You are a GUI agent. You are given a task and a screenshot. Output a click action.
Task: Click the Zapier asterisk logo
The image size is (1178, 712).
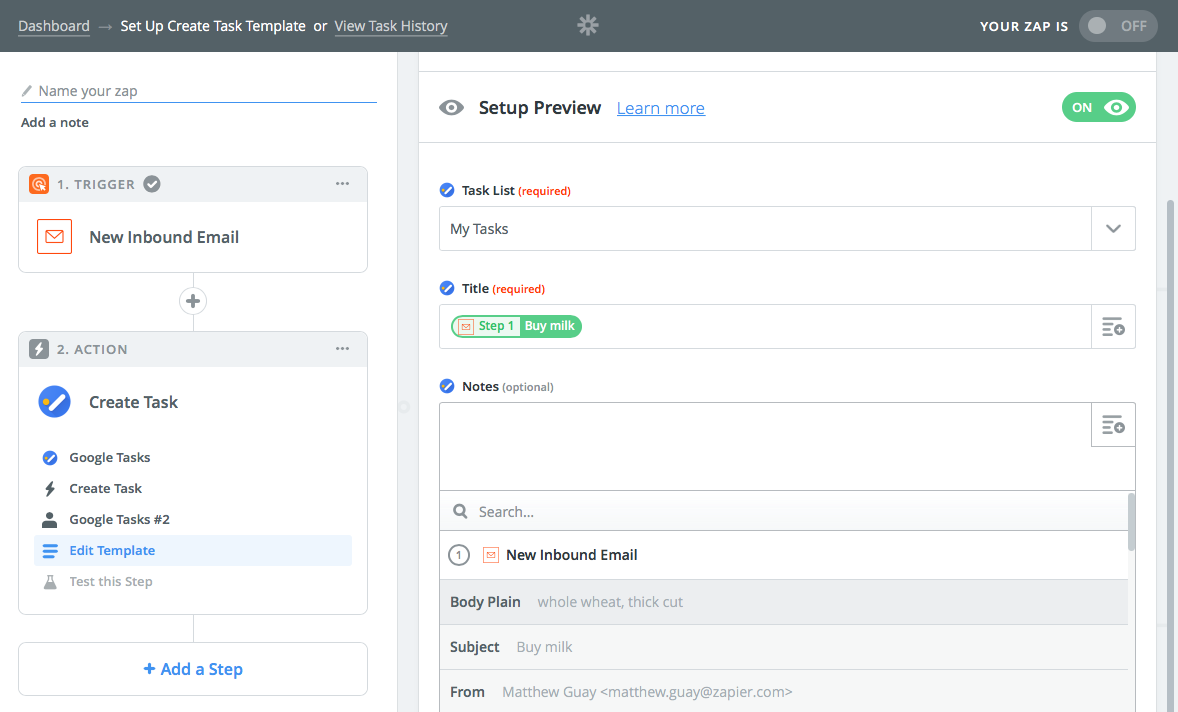pos(587,26)
